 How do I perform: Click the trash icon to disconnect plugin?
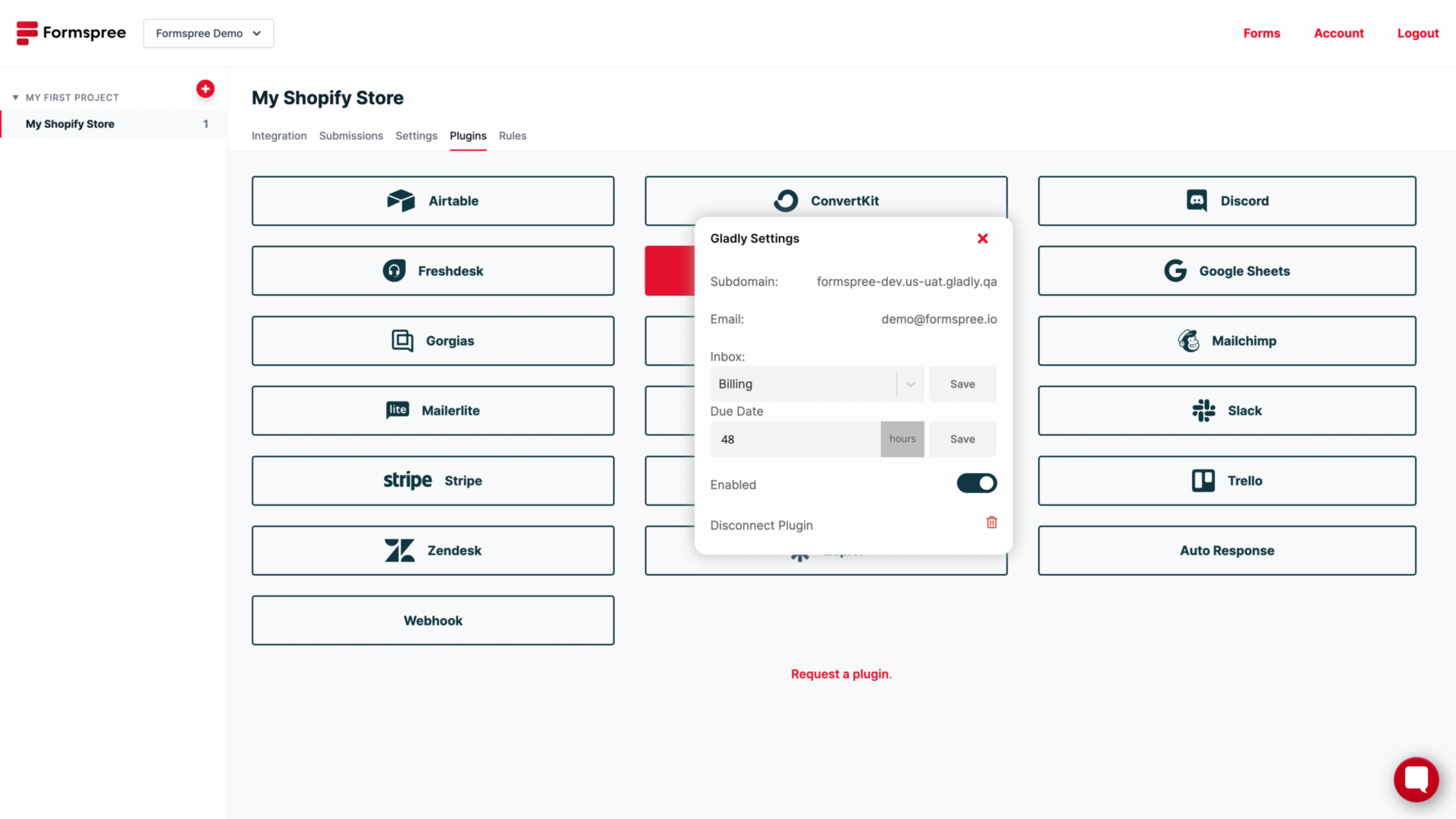click(991, 522)
